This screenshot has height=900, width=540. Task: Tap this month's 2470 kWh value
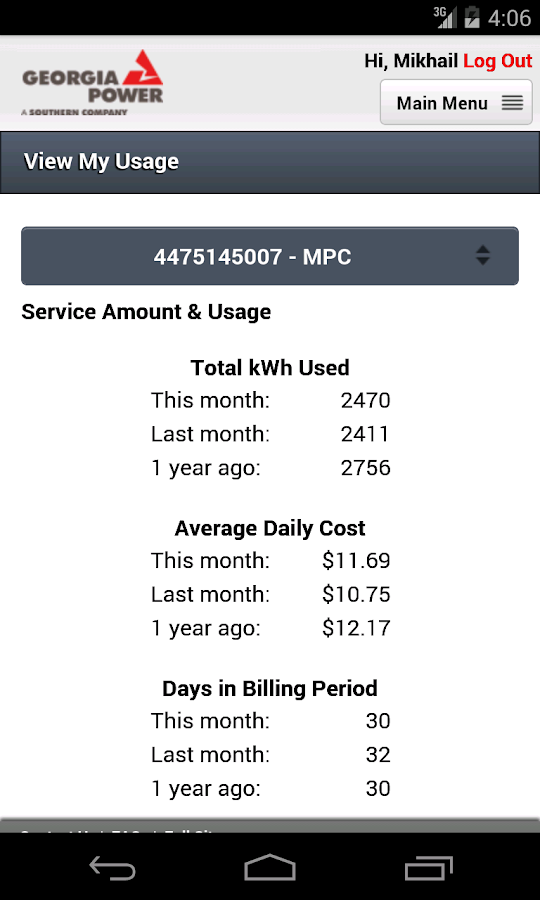366,400
